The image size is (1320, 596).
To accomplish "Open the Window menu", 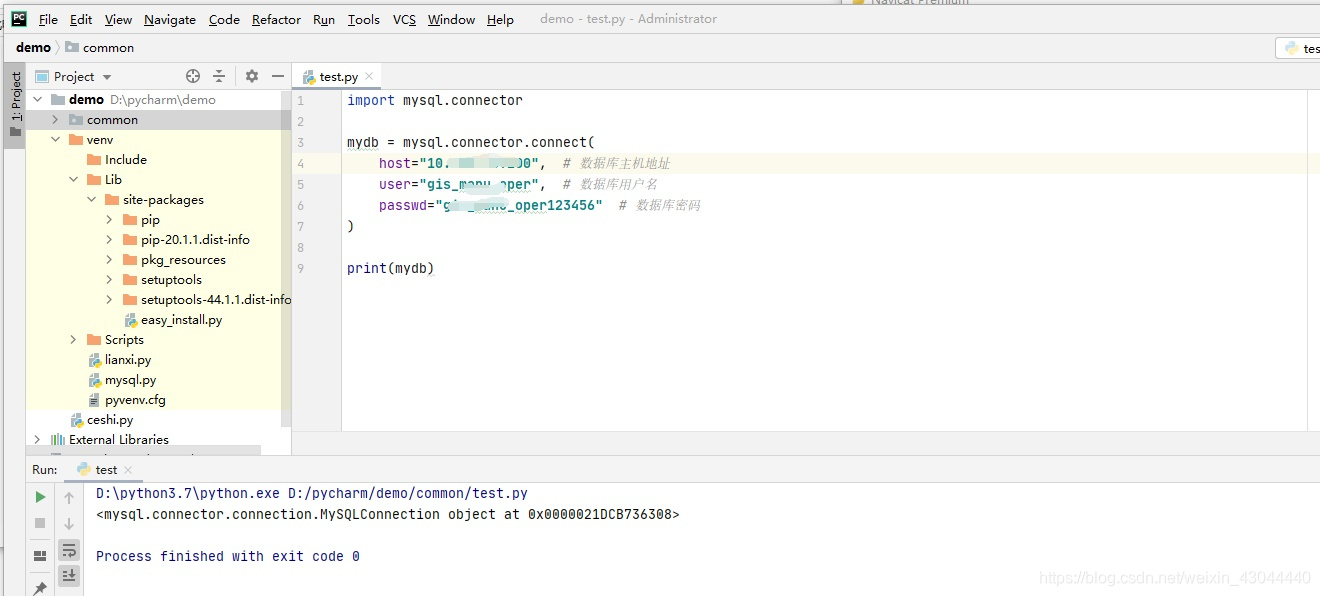I will click(451, 19).
